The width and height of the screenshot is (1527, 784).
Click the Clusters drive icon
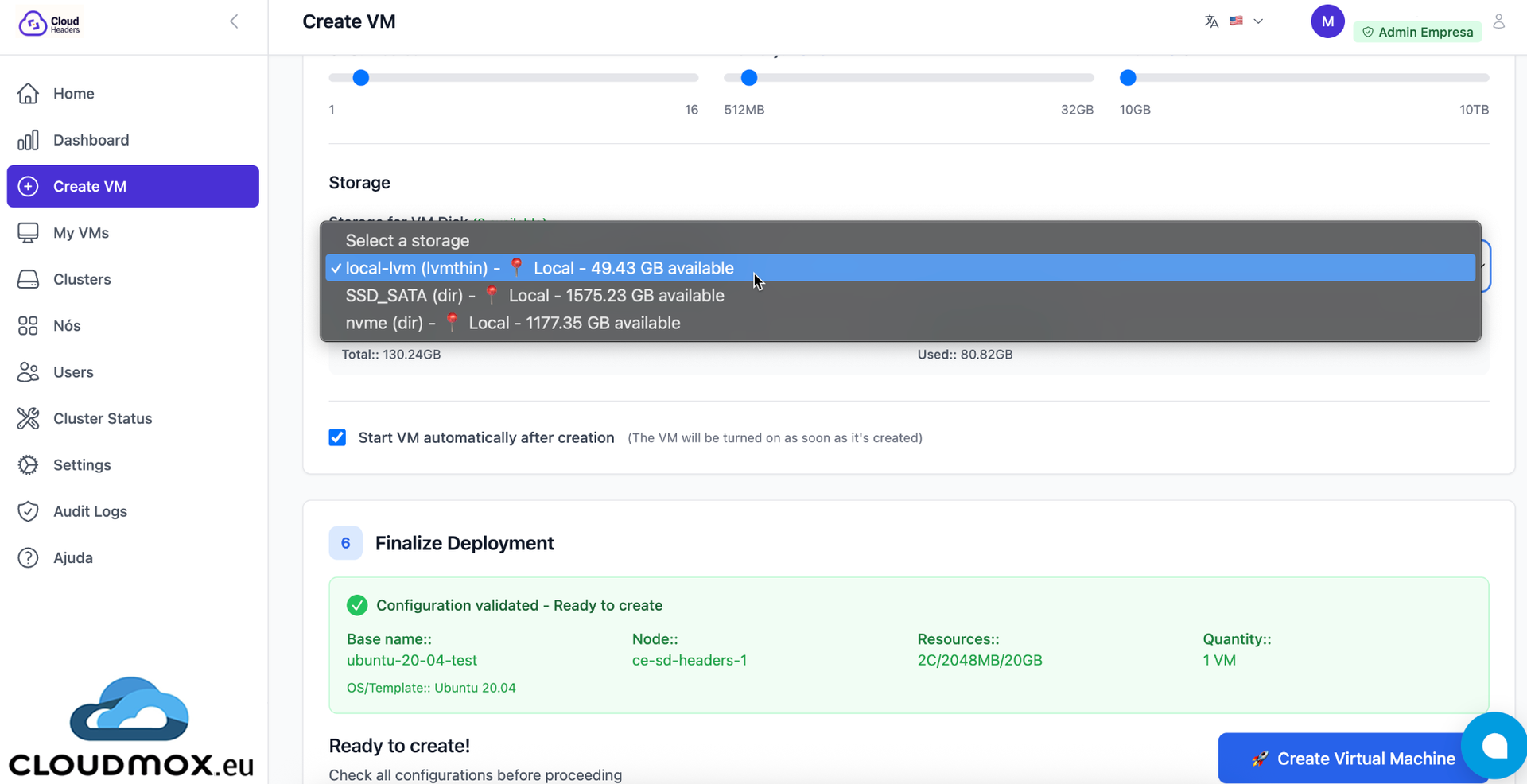pyautogui.click(x=28, y=280)
